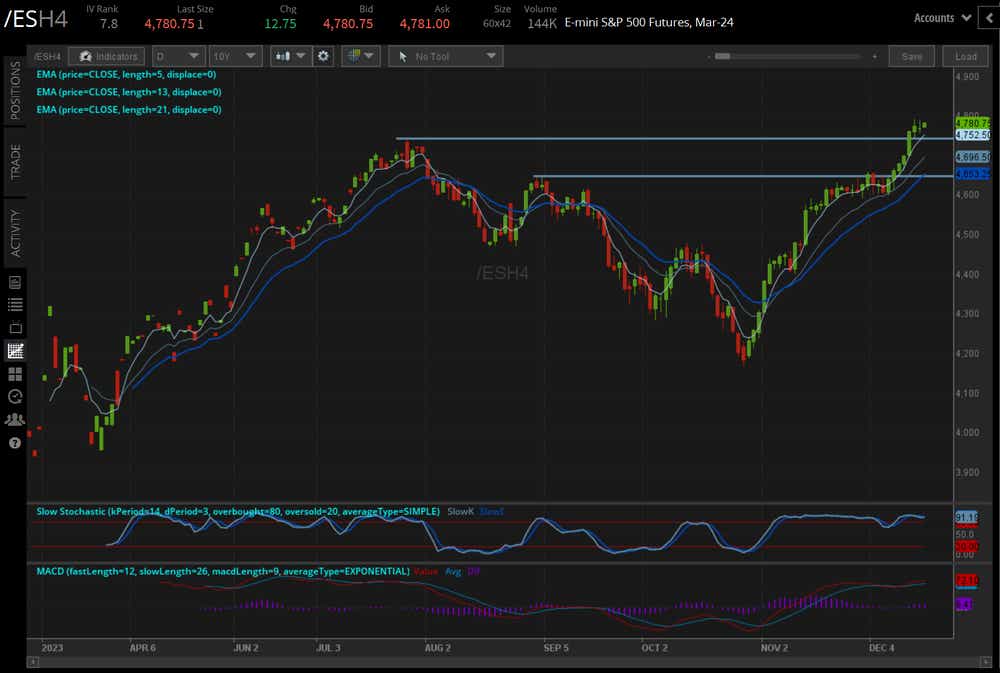Open the chart style candlestick dropdown
This screenshot has height=673, width=1000.
[x=291, y=57]
